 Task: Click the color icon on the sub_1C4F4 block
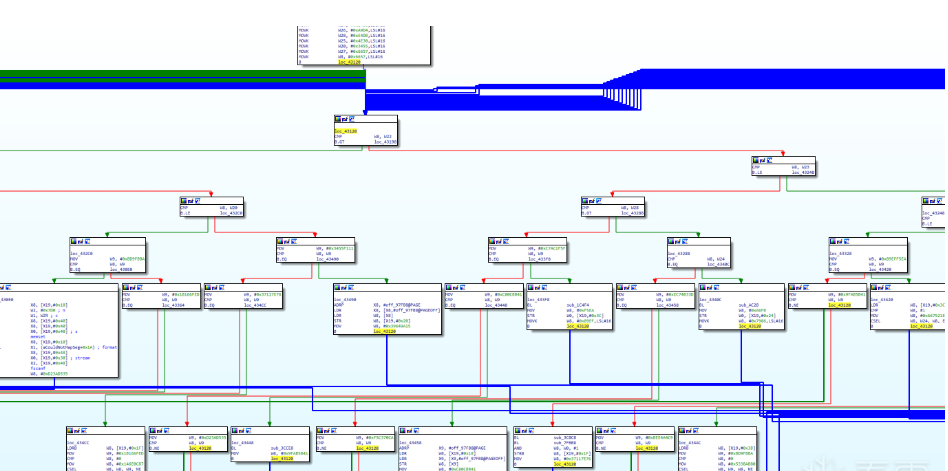point(530,287)
